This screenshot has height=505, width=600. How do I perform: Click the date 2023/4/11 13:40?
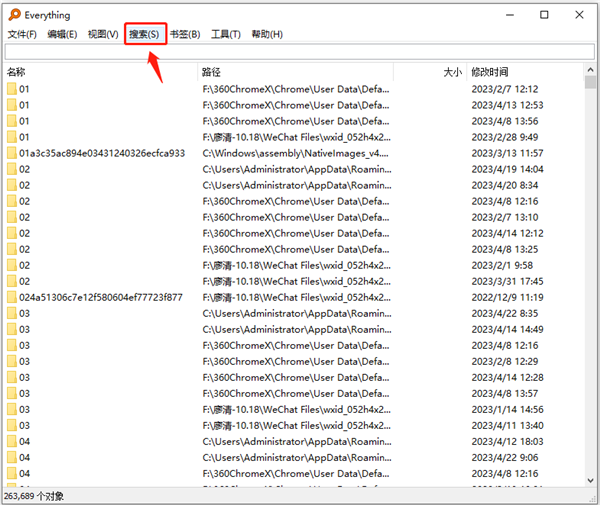click(507, 426)
